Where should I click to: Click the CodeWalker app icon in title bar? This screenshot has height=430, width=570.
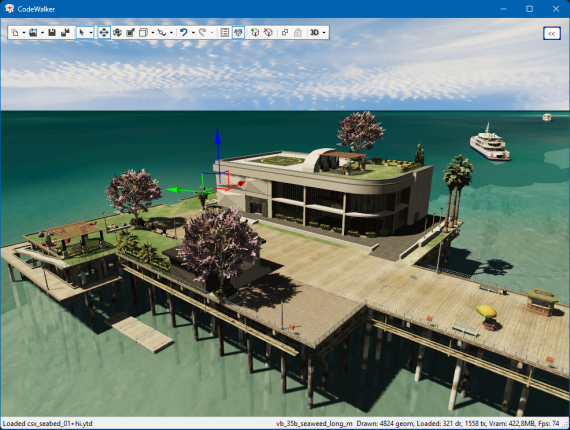[9, 9]
